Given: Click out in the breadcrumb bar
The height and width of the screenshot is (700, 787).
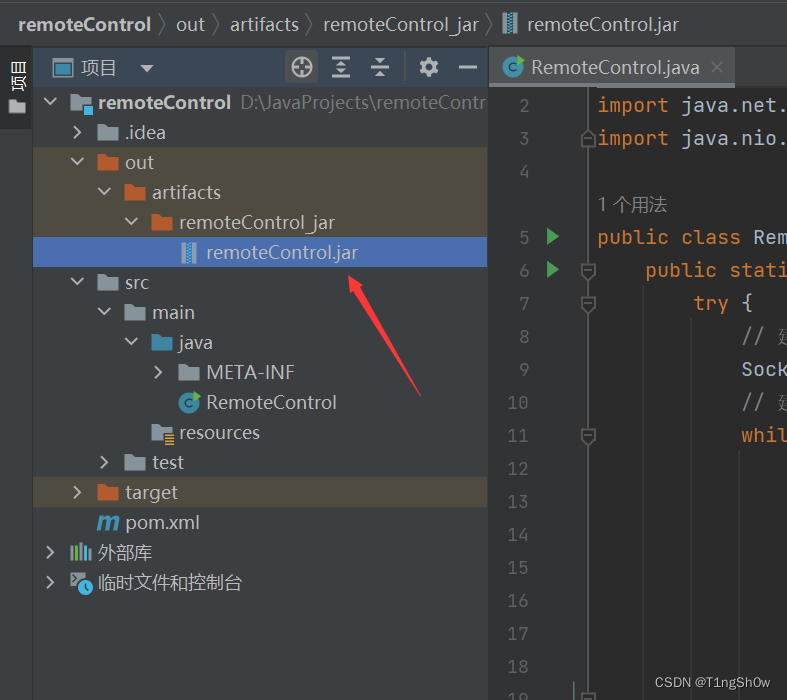Looking at the screenshot, I should pos(190,25).
